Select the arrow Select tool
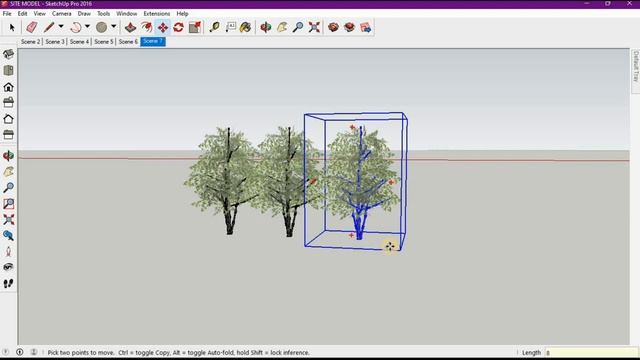Viewport: 640px width, 360px height. (x=12, y=27)
